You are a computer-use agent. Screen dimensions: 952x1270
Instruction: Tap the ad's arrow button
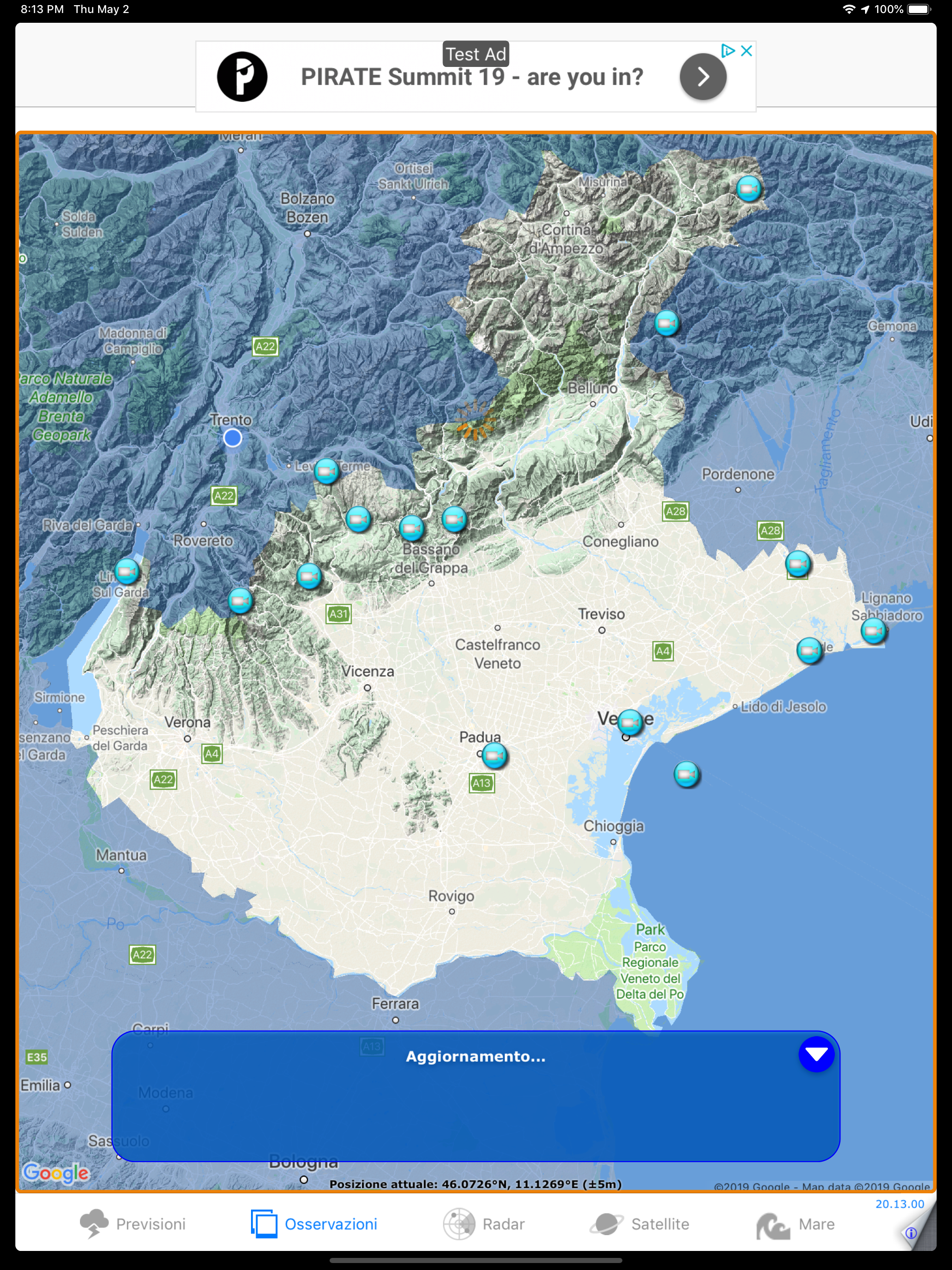(x=703, y=76)
